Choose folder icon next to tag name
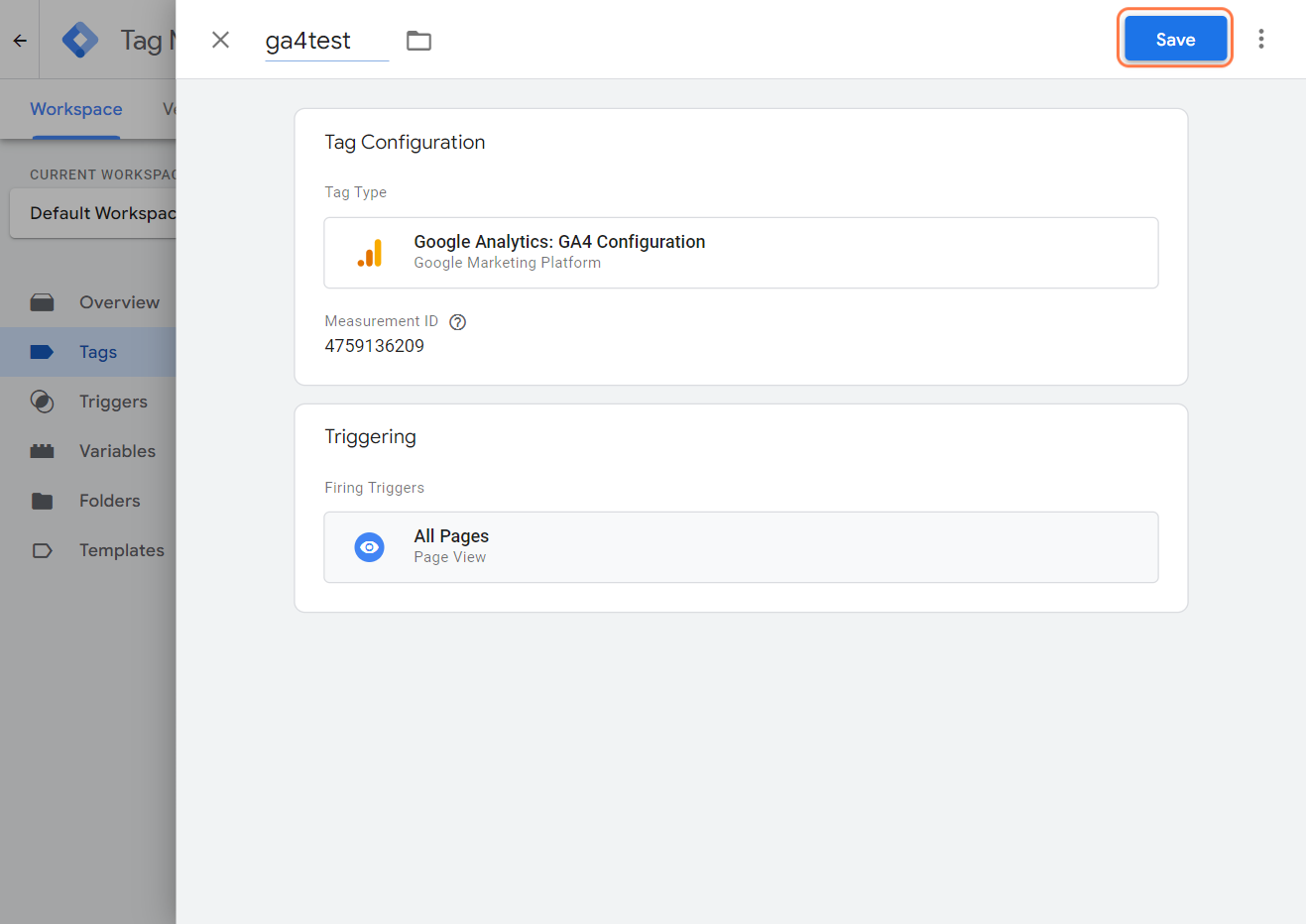The height and width of the screenshot is (924, 1306). (x=418, y=41)
